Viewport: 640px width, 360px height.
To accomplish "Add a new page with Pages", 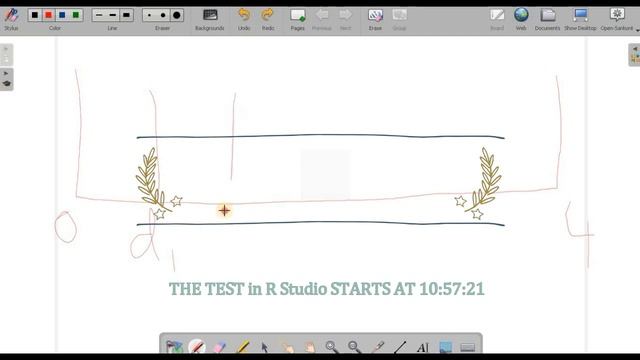I will (x=298, y=19).
